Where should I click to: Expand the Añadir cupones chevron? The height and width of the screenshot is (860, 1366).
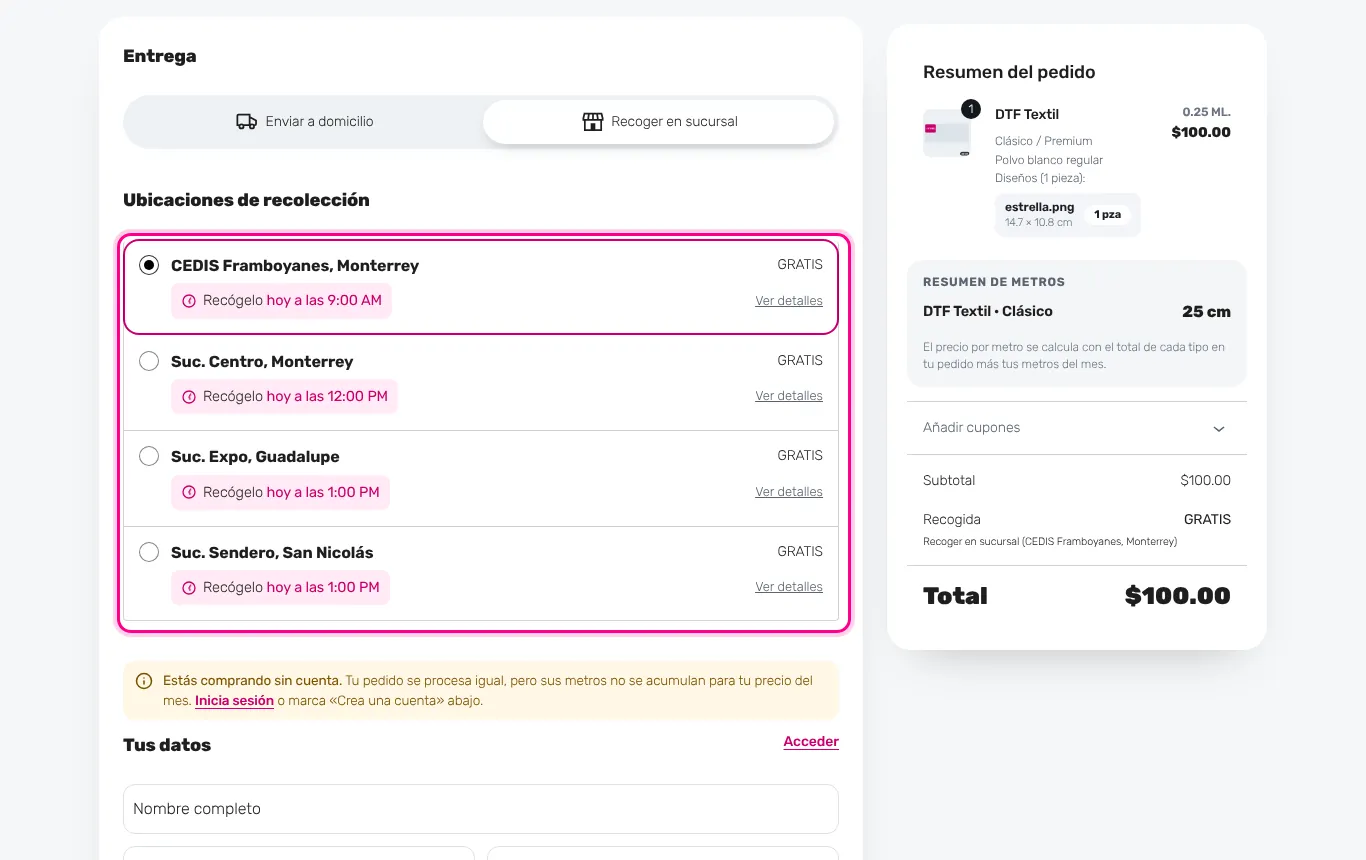pos(1219,429)
